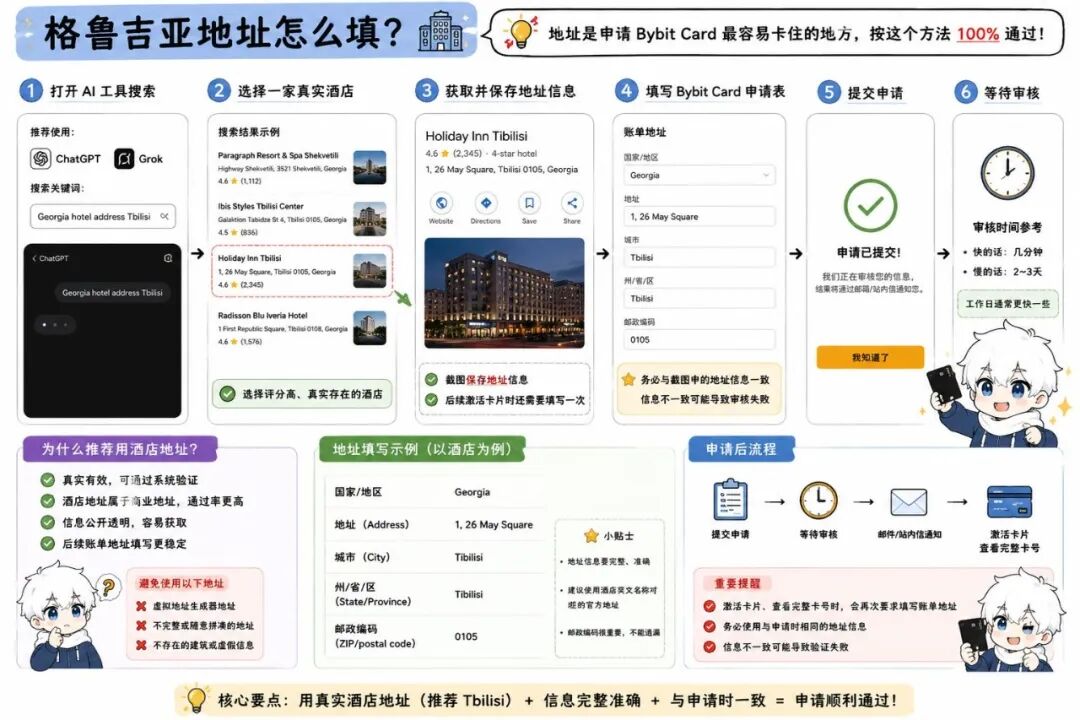The height and width of the screenshot is (720, 1080).
Task: Click the Ibis Styles hotel thumbnail
Action: tap(370, 219)
